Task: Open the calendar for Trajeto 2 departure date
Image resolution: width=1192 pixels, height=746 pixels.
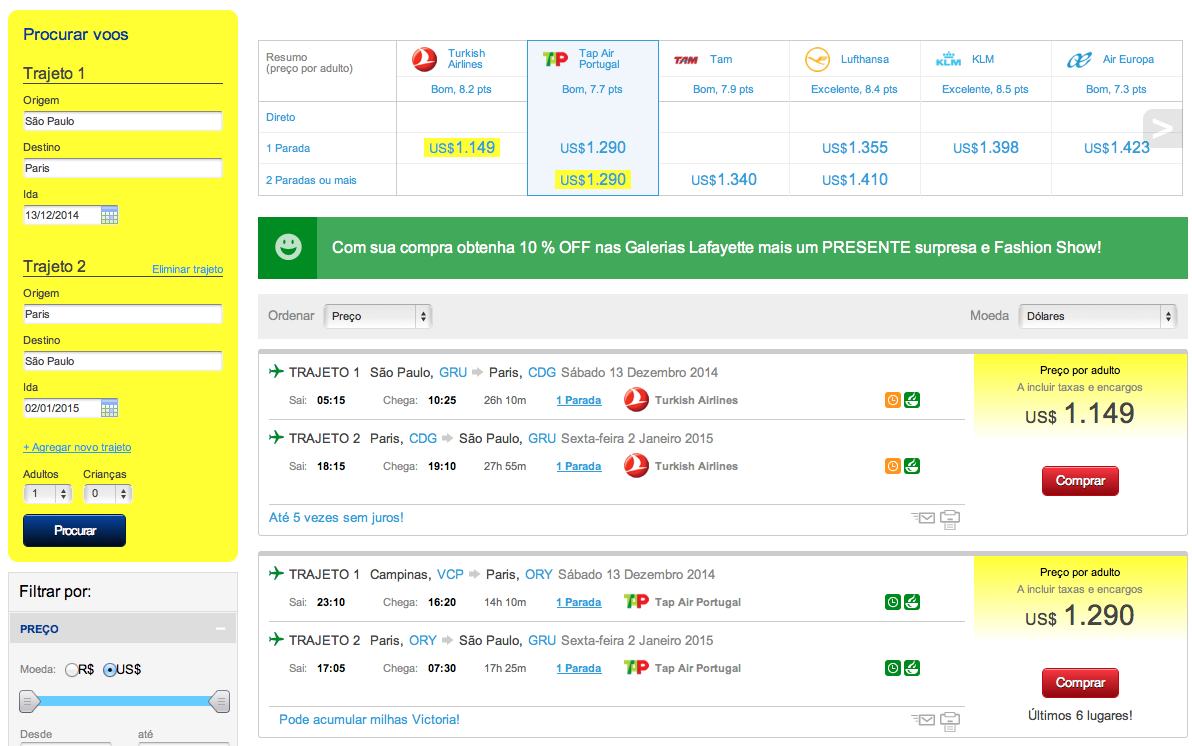Action: pos(110,408)
